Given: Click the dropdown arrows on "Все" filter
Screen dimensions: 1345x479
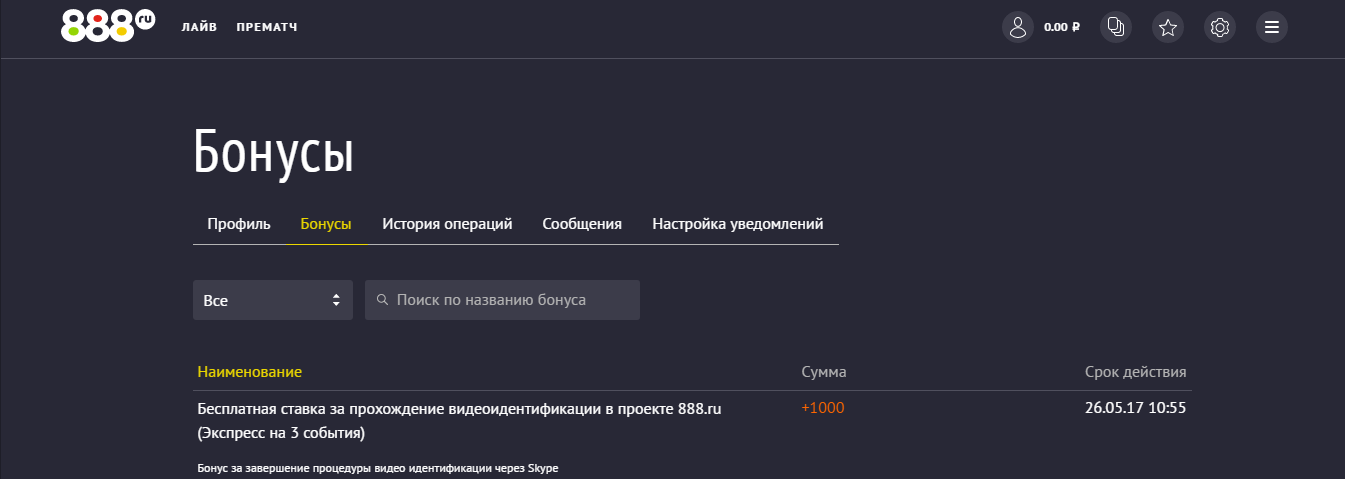Looking at the screenshot, I should (336, 300).
